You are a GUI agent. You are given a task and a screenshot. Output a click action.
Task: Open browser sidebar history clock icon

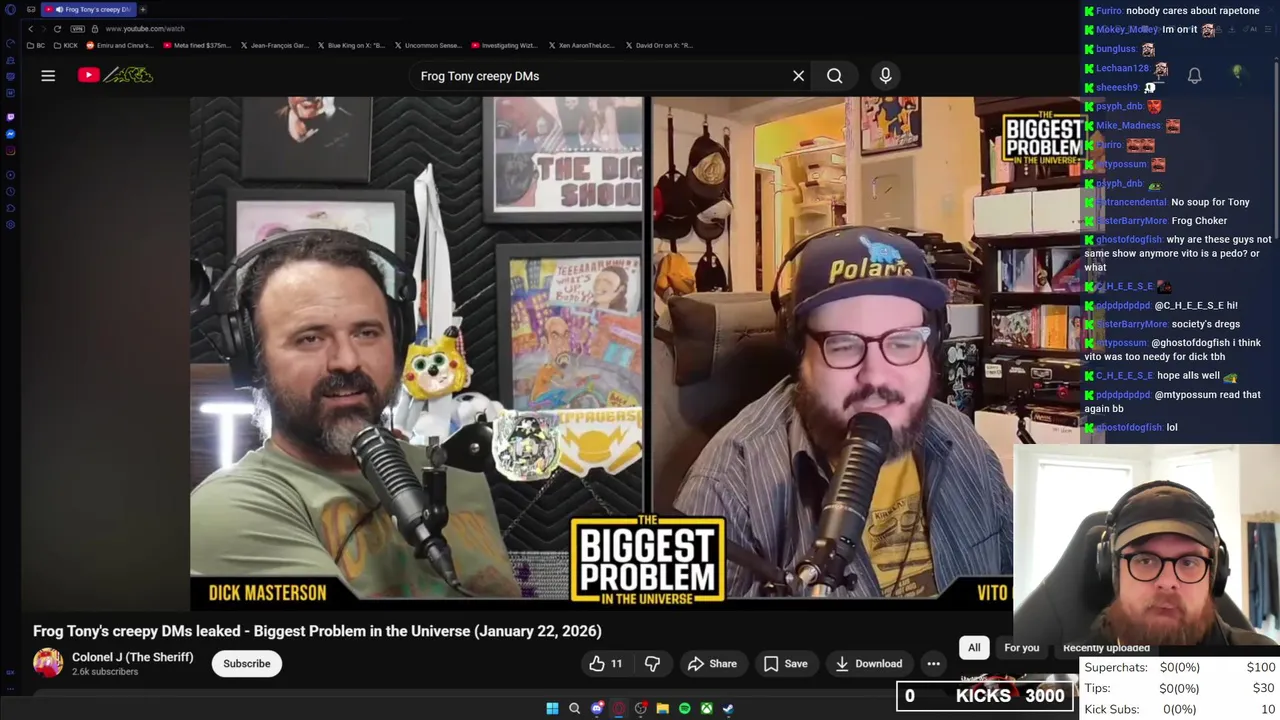tap(10, 190)
